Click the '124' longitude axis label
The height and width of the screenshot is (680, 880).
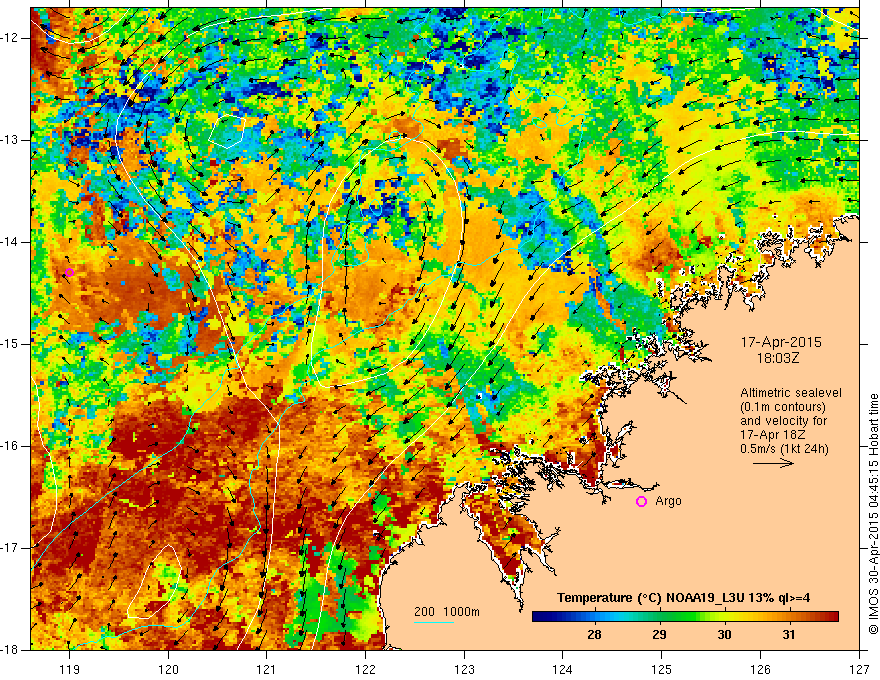coord(563,669)
